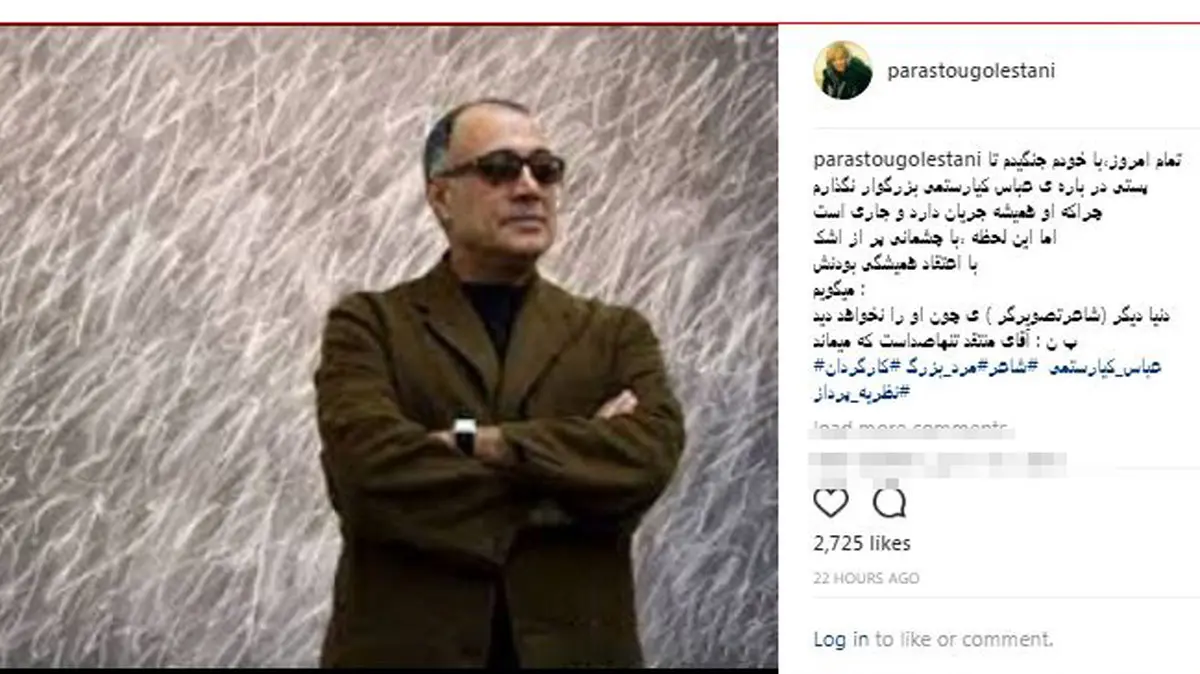Open the parastougolestani profile avatar
This screenshot has height=674, width=1200.
[842, 71]
